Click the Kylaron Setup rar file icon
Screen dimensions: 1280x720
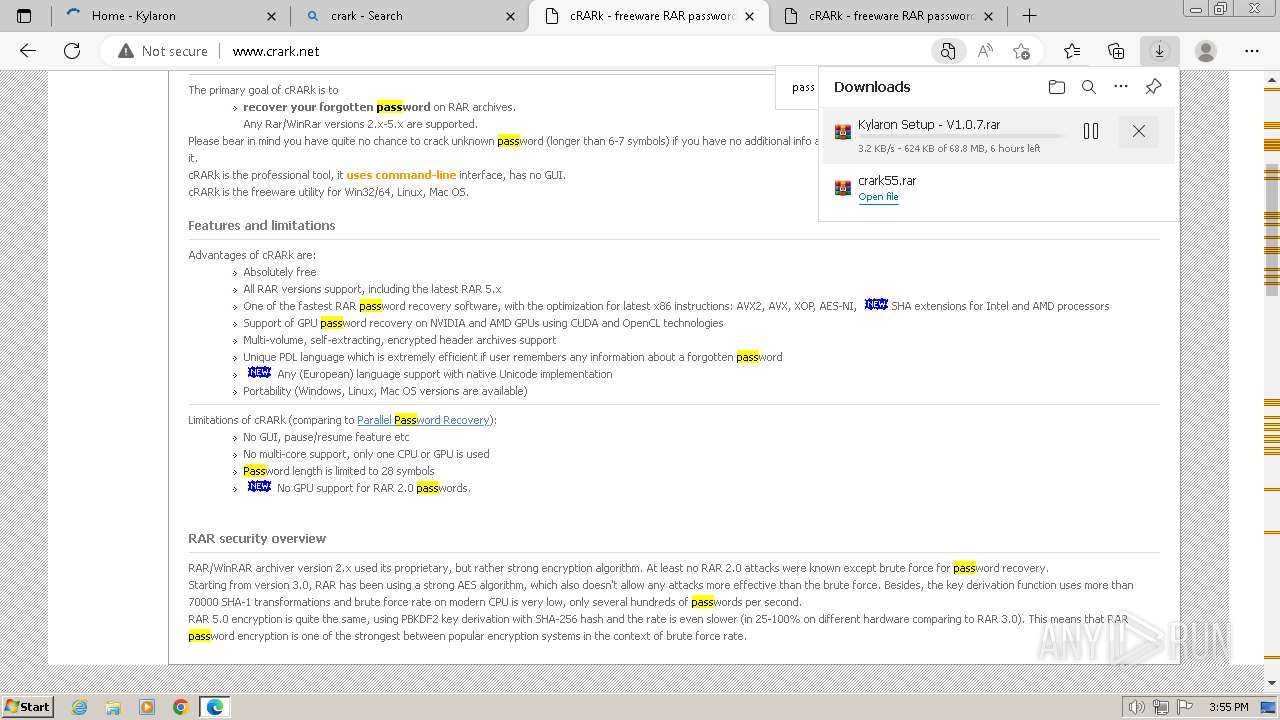pos(842,131)
